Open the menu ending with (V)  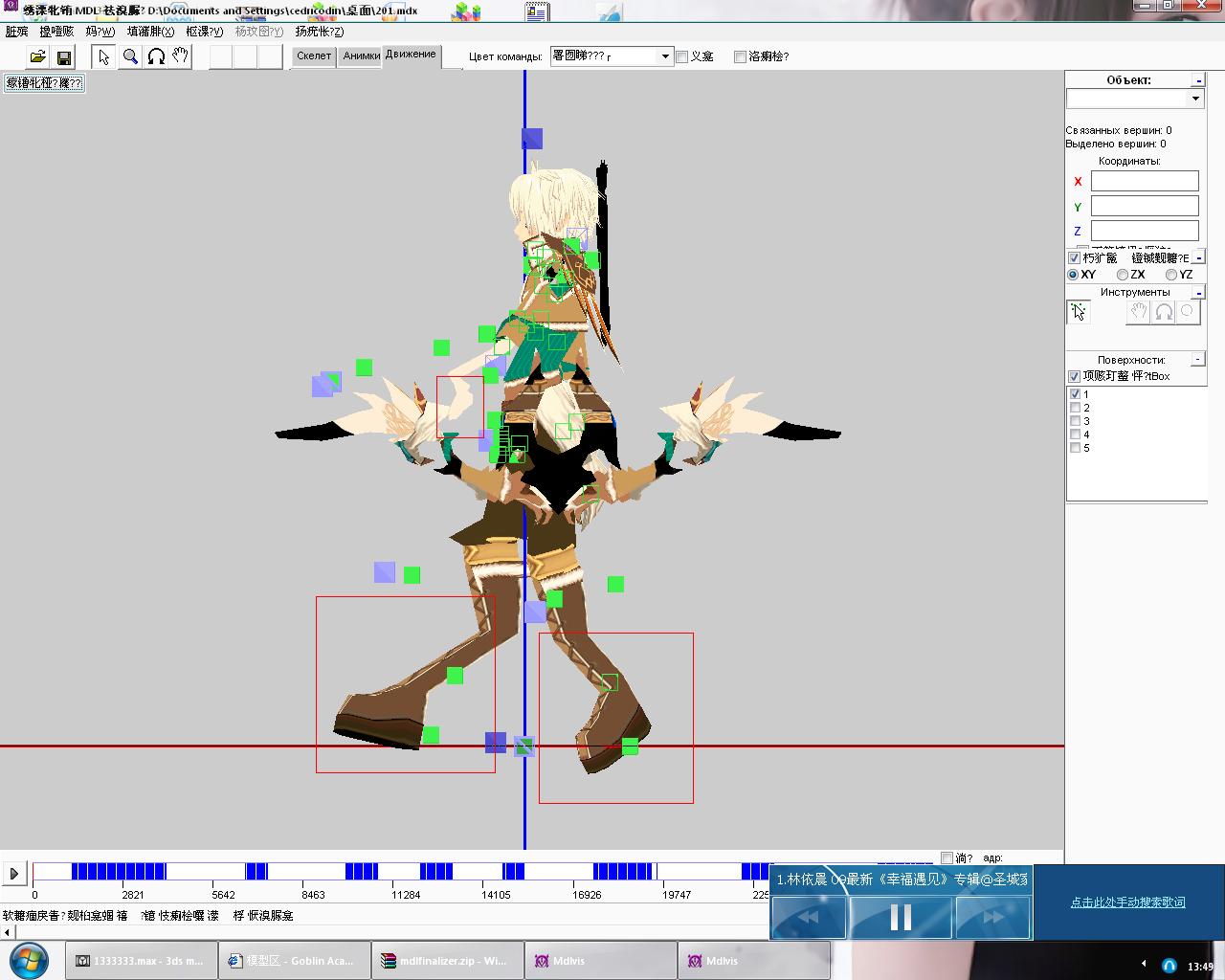(x=204, y=32)
